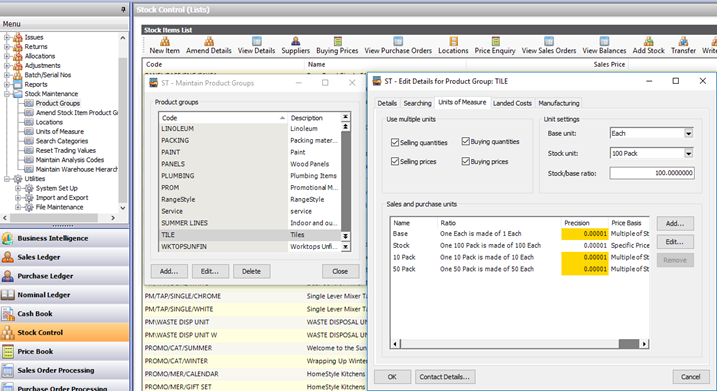Viewport: 717px width, 391px height.
Task: Cancel the Edit Details dialog
Action: pyautogui.click(x=690, y=377)
